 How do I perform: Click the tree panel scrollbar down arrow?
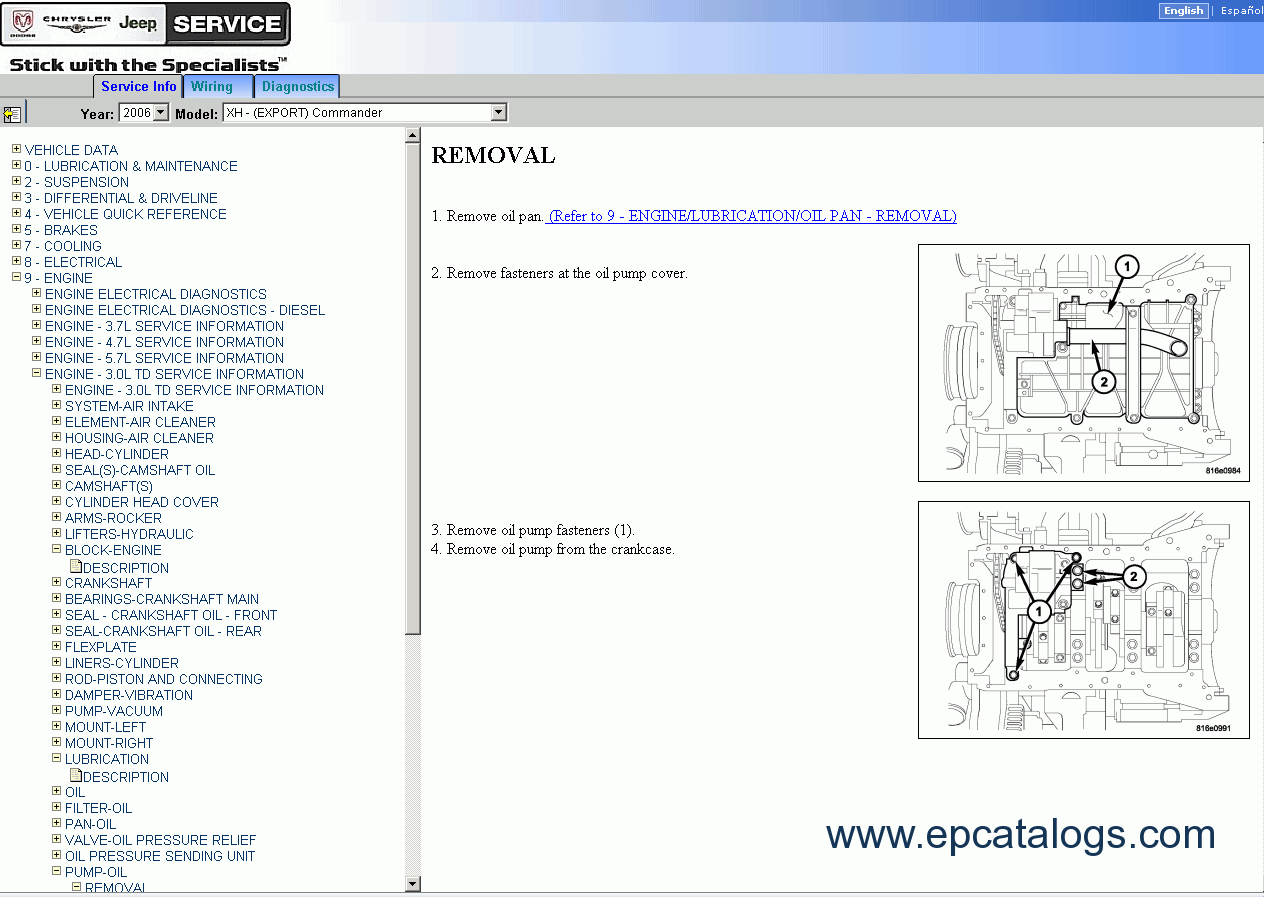413,883
